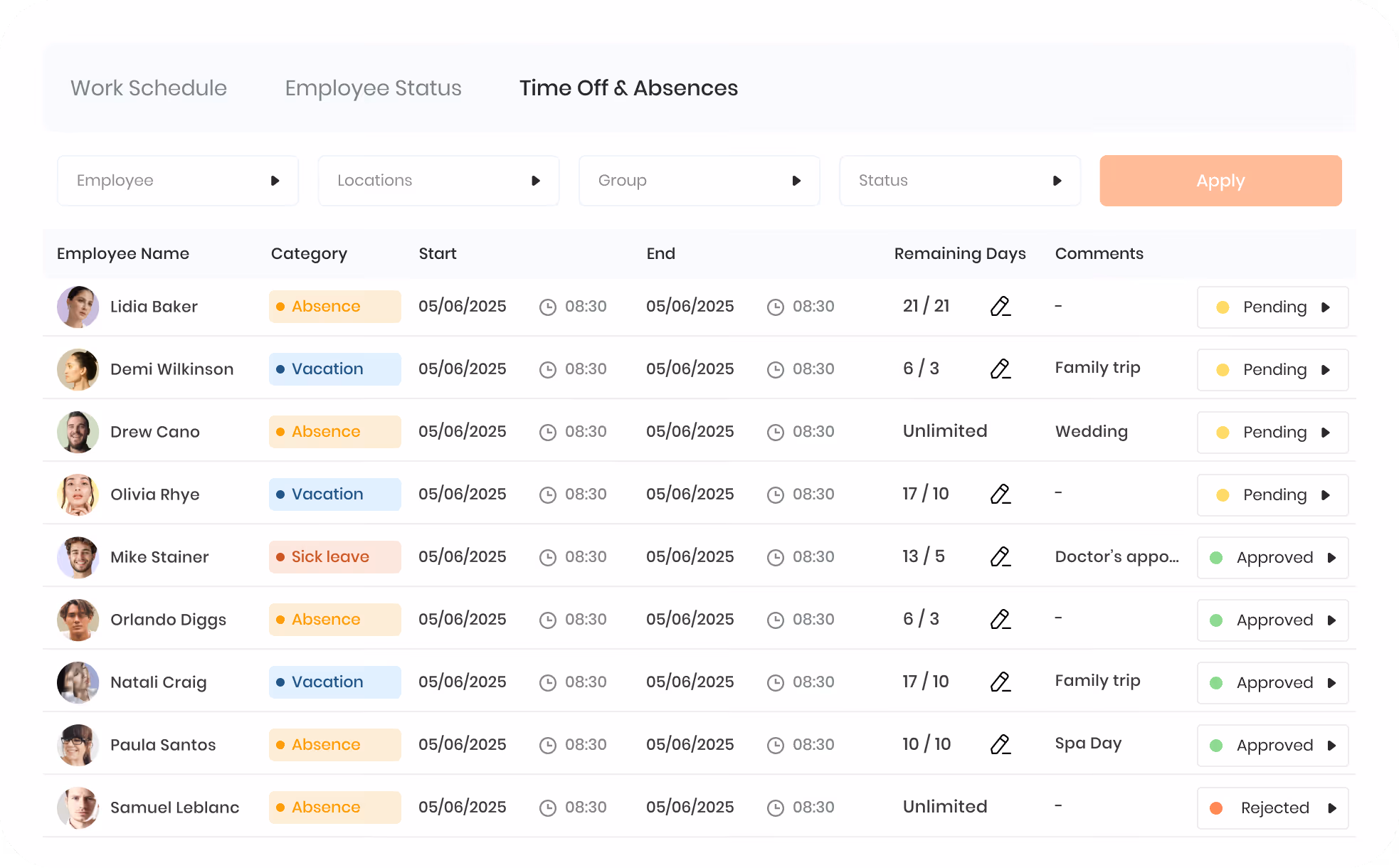1399x868 pixels.
Task: Switch to the Work Schedule tab
Action: coord(149,88)
